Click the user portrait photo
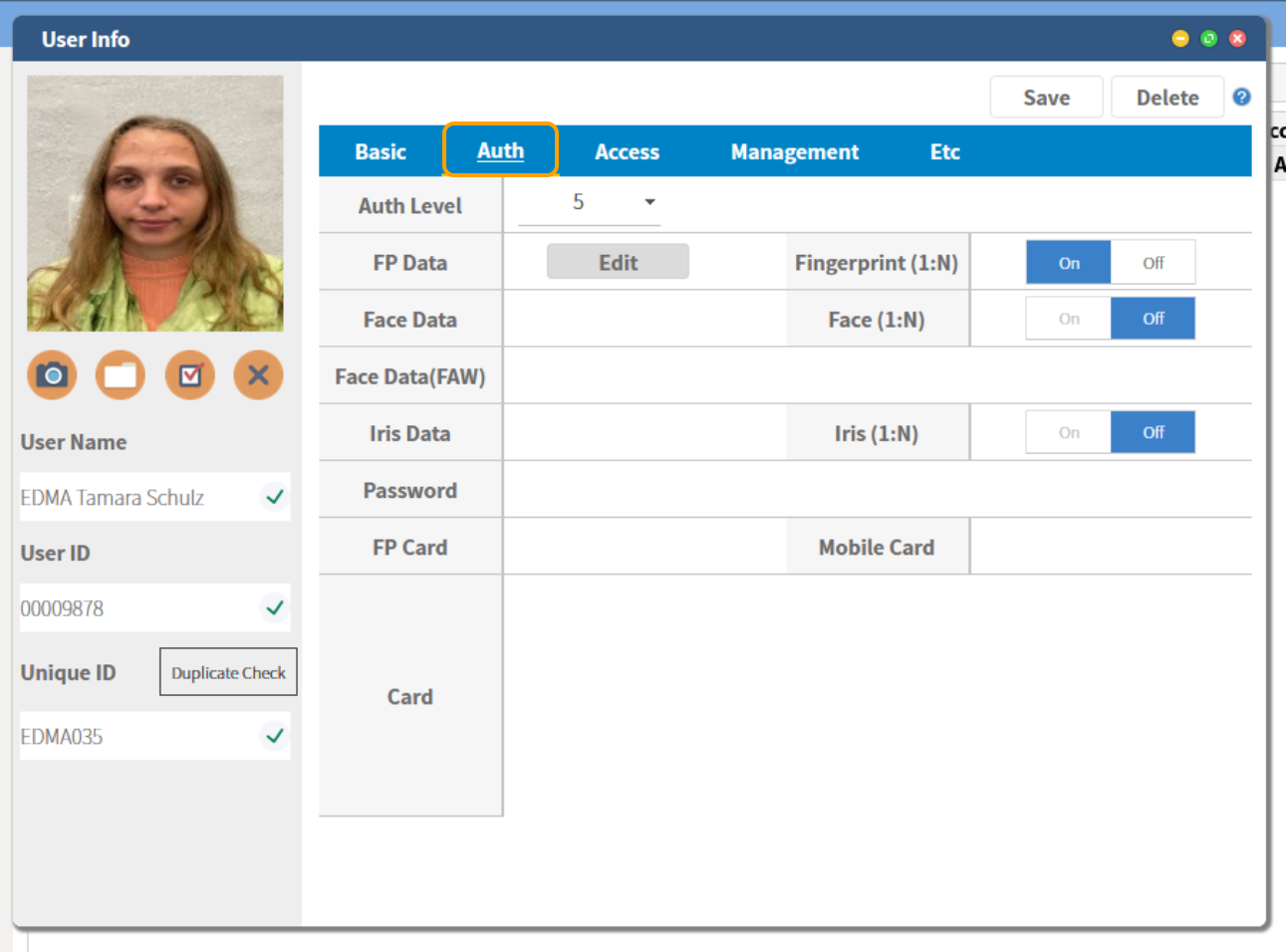The image size is (1286, 952). click(155, 203)
